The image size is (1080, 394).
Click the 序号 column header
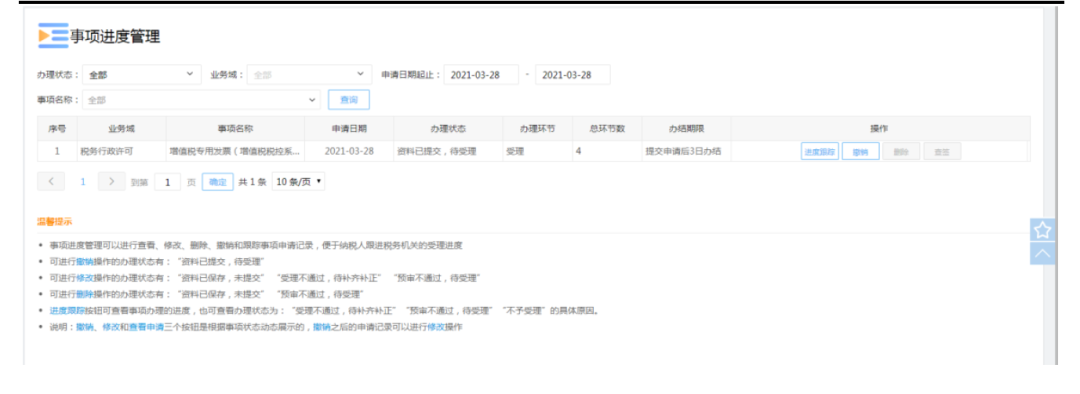point(57,129)
